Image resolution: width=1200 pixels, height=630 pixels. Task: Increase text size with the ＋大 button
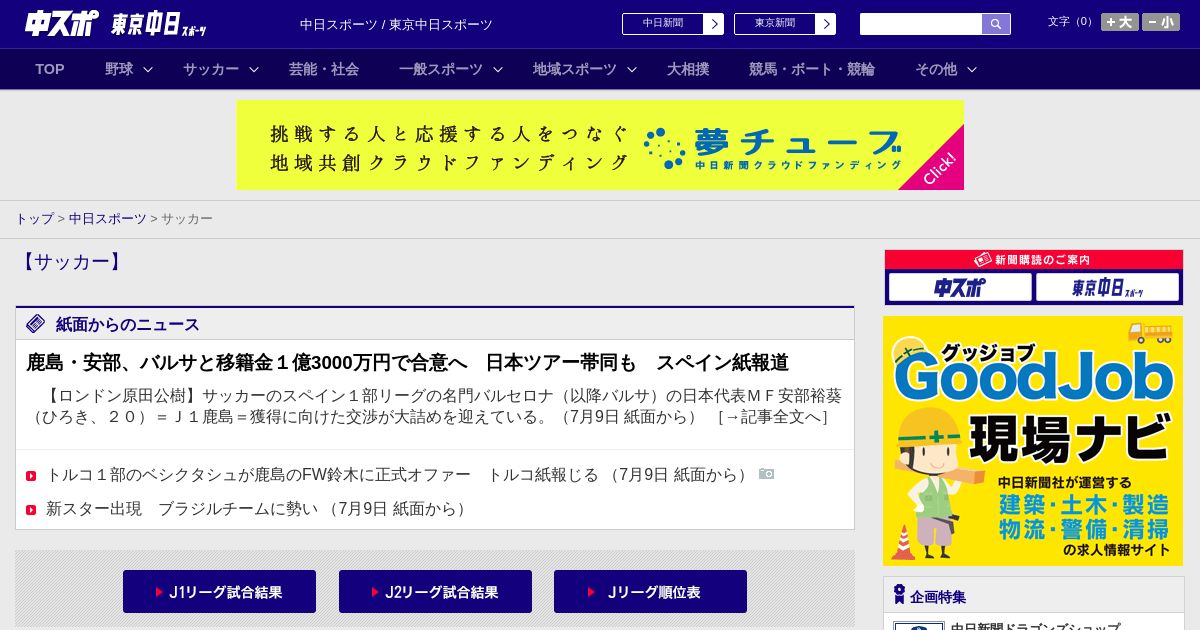coord(1120,22)
